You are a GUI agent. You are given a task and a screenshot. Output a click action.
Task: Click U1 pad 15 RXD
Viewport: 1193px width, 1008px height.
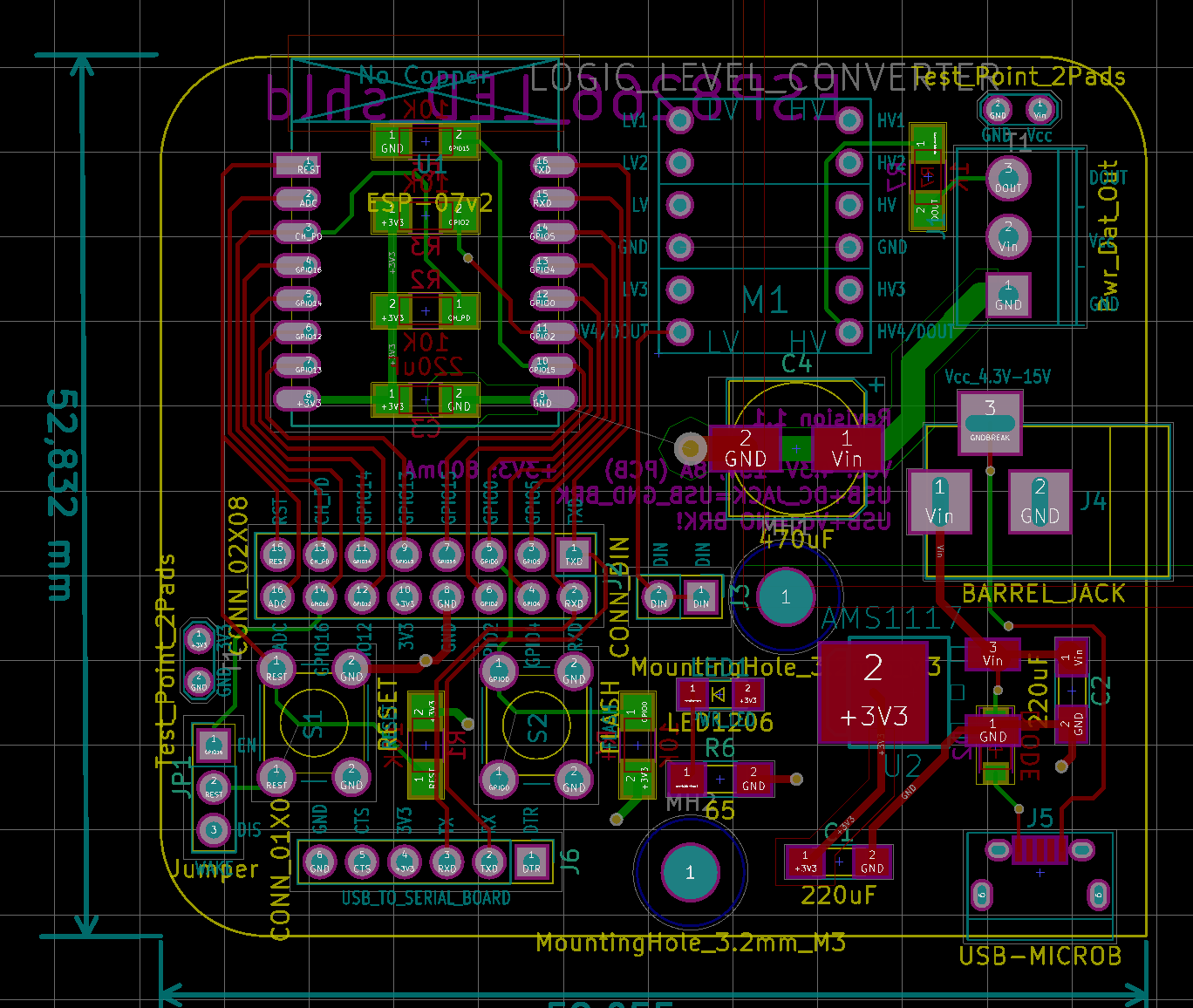pyautogui.click(x=554, y=199)
